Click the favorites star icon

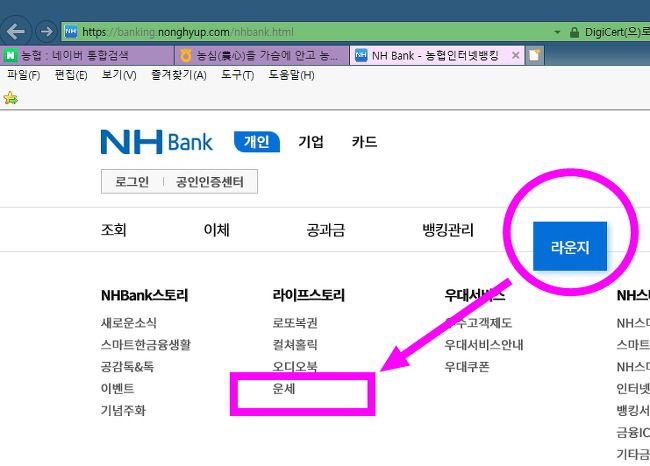10,98
